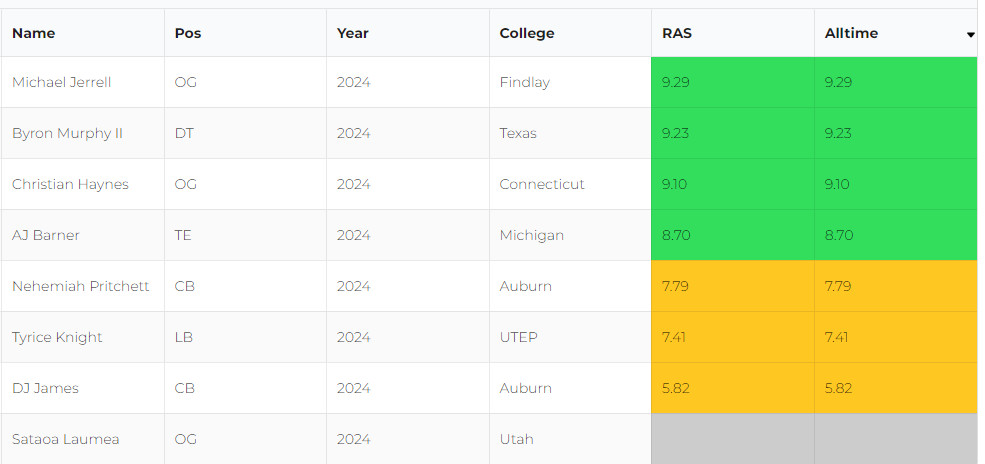Click the Alltime sort arrow icon
The image size is (985, 464).
click(x=971, y=35)
